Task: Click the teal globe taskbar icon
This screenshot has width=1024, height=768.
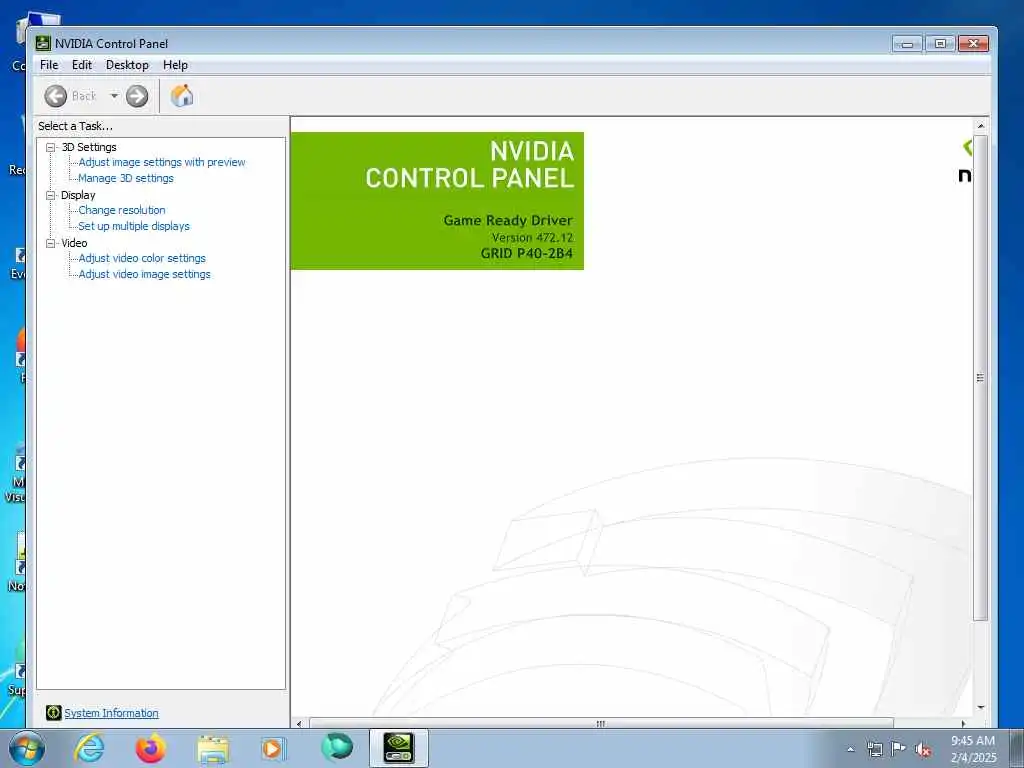Action: point(337,748)
